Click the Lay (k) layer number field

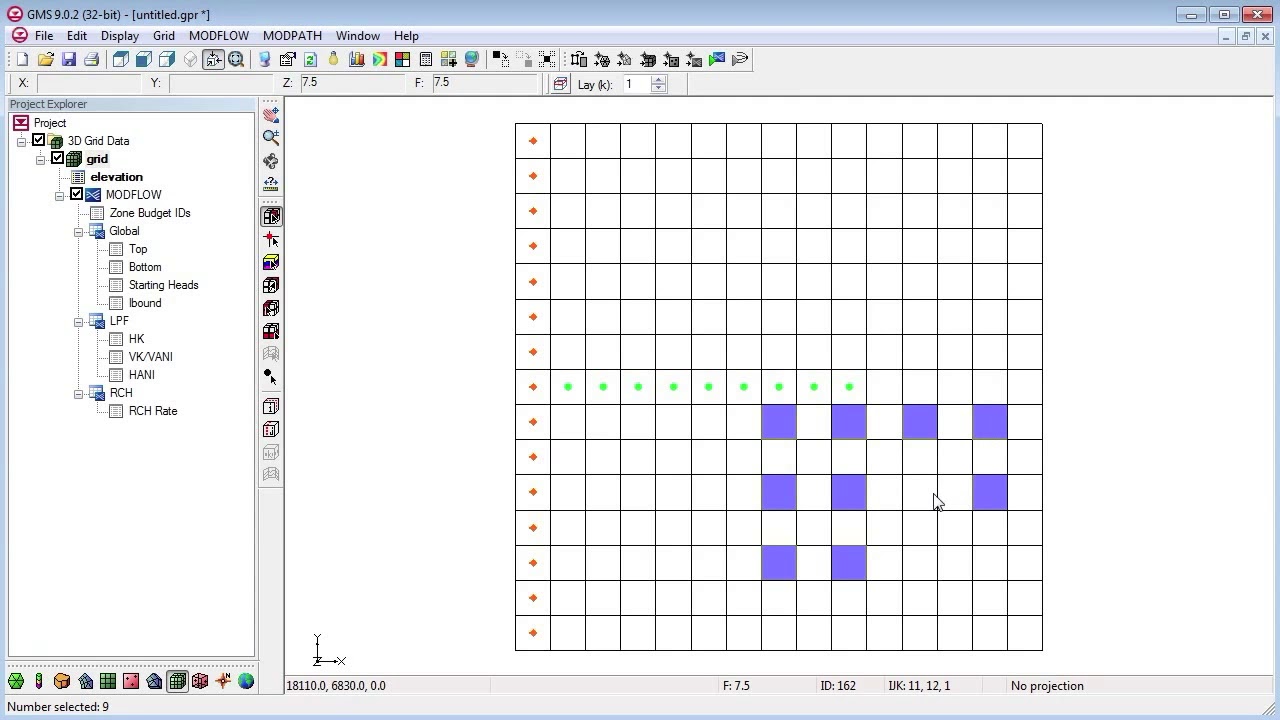637,84
